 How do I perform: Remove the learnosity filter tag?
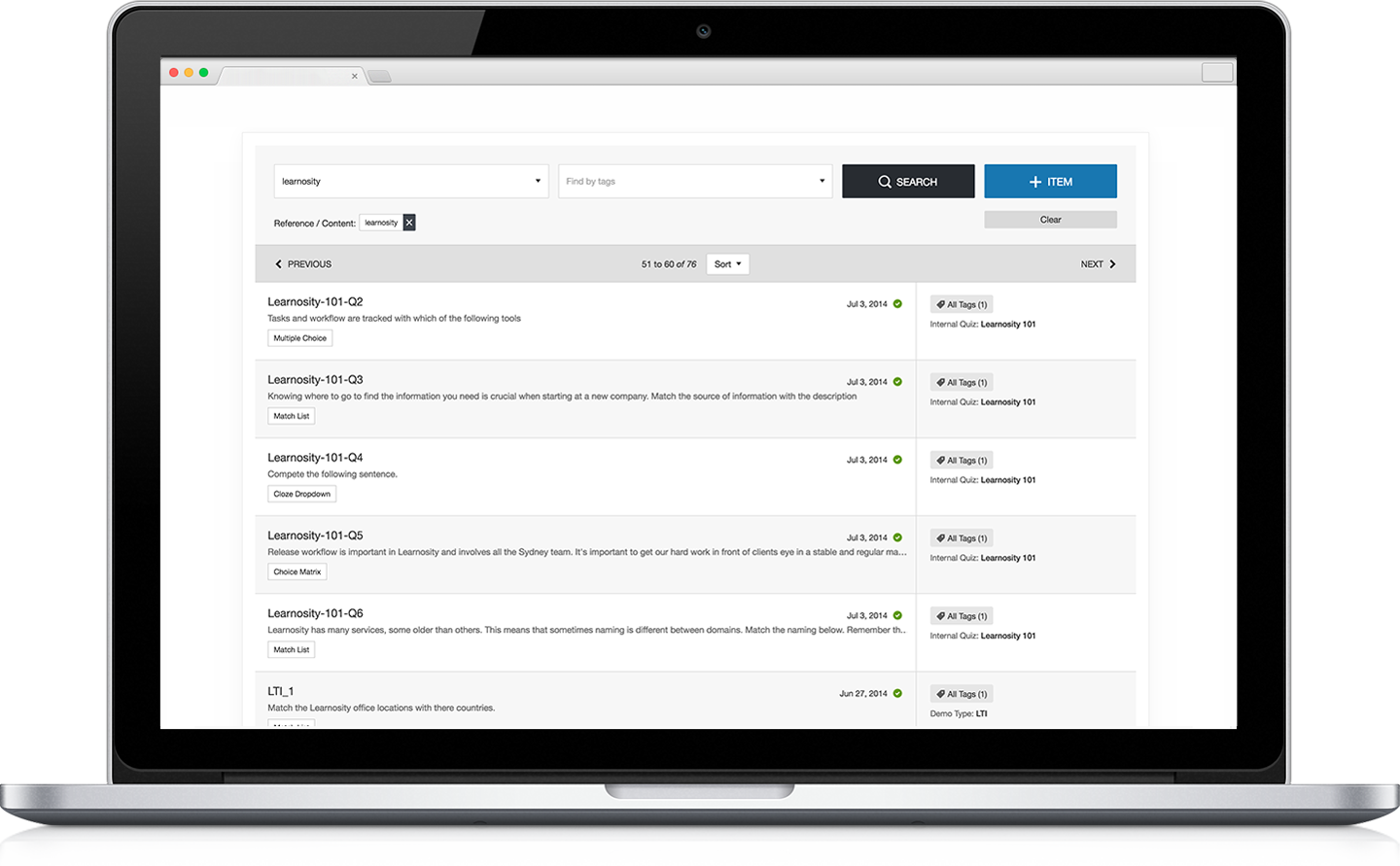(x=409, y=223)
